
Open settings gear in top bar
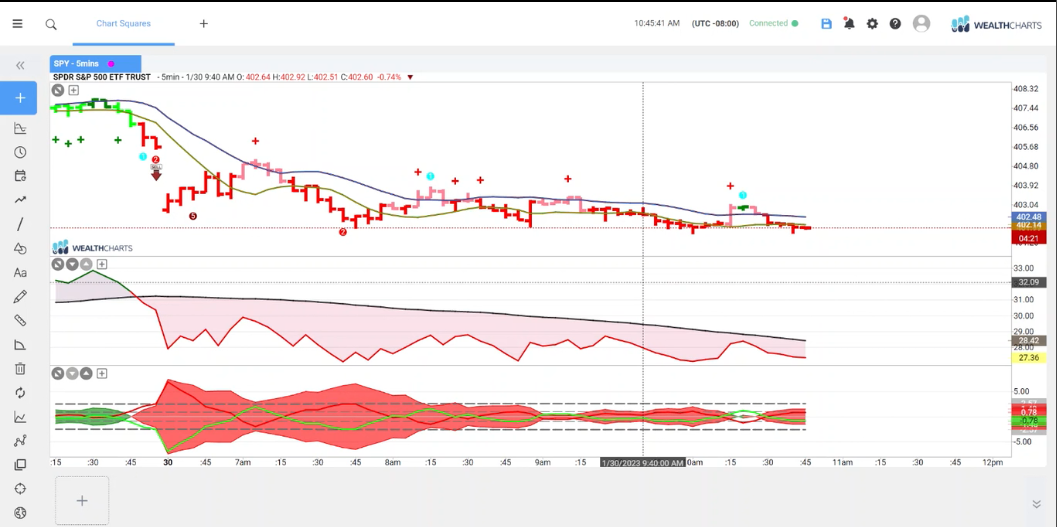tap(872, 24)
